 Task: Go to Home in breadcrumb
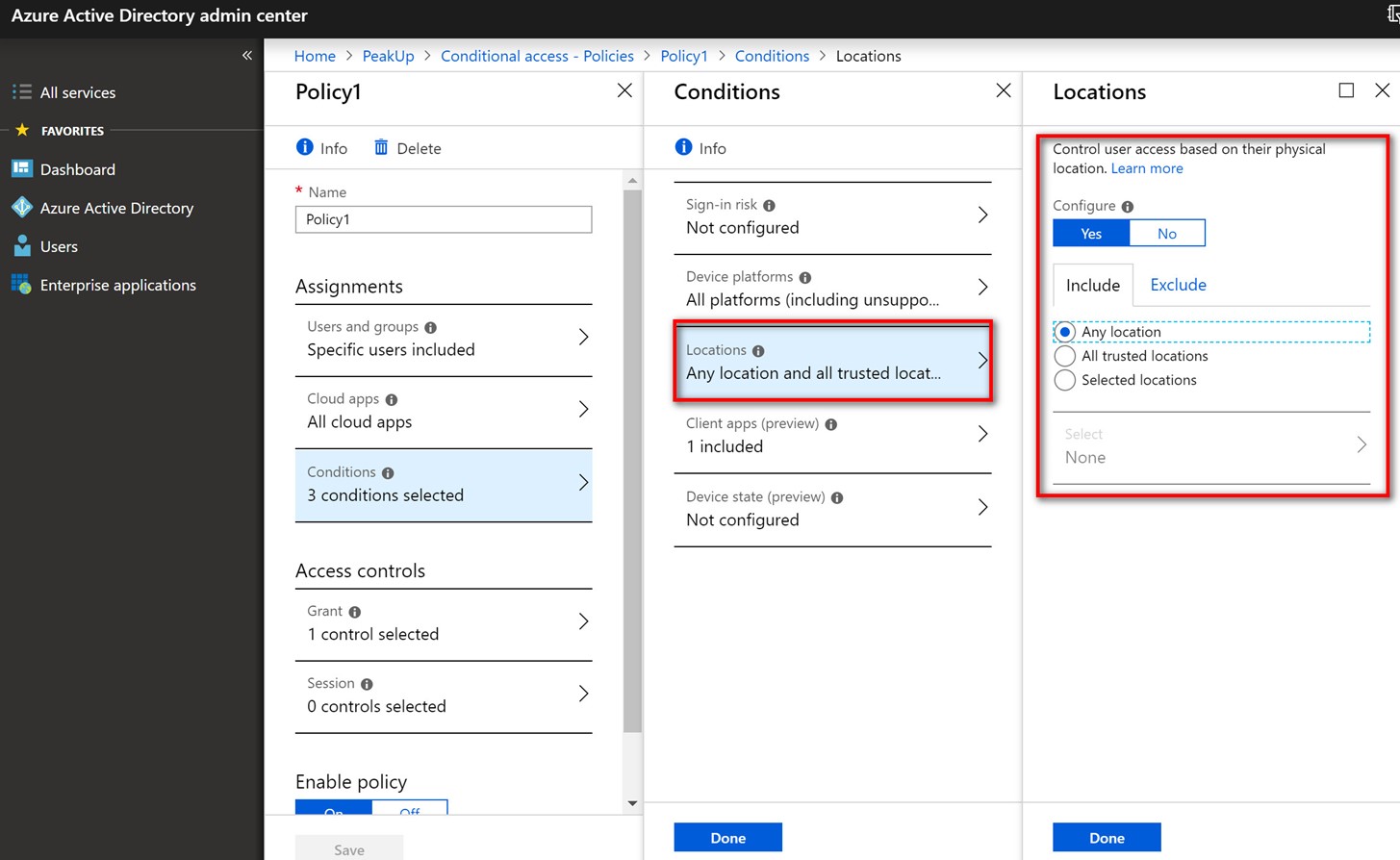(315, 56)
